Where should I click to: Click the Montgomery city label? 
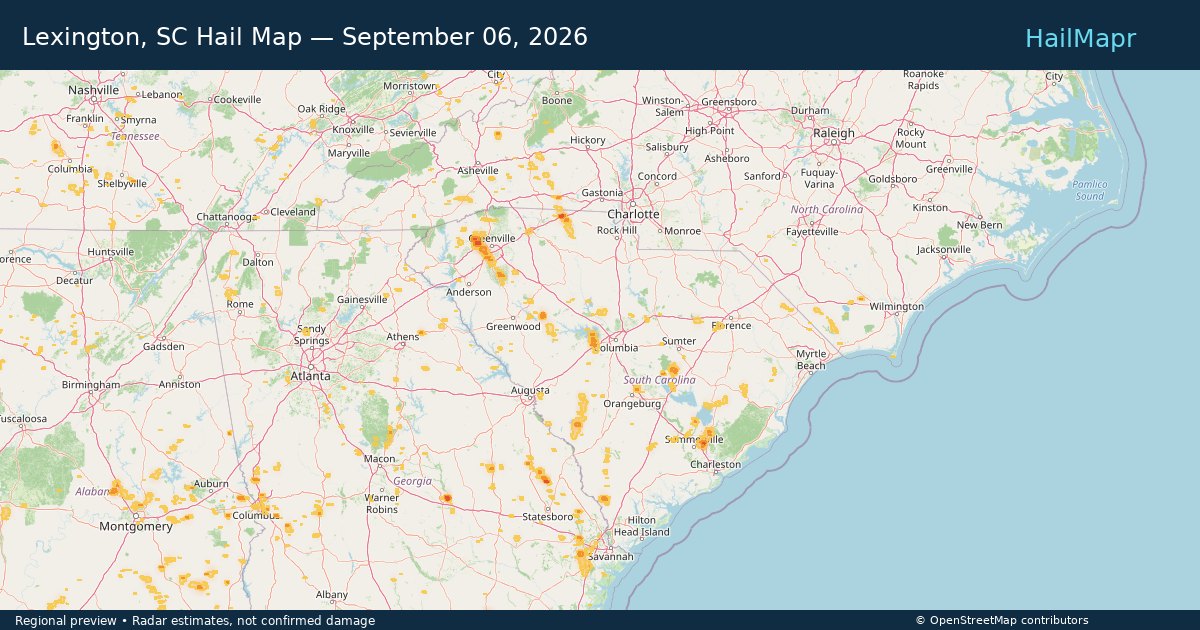pos(136,526)
